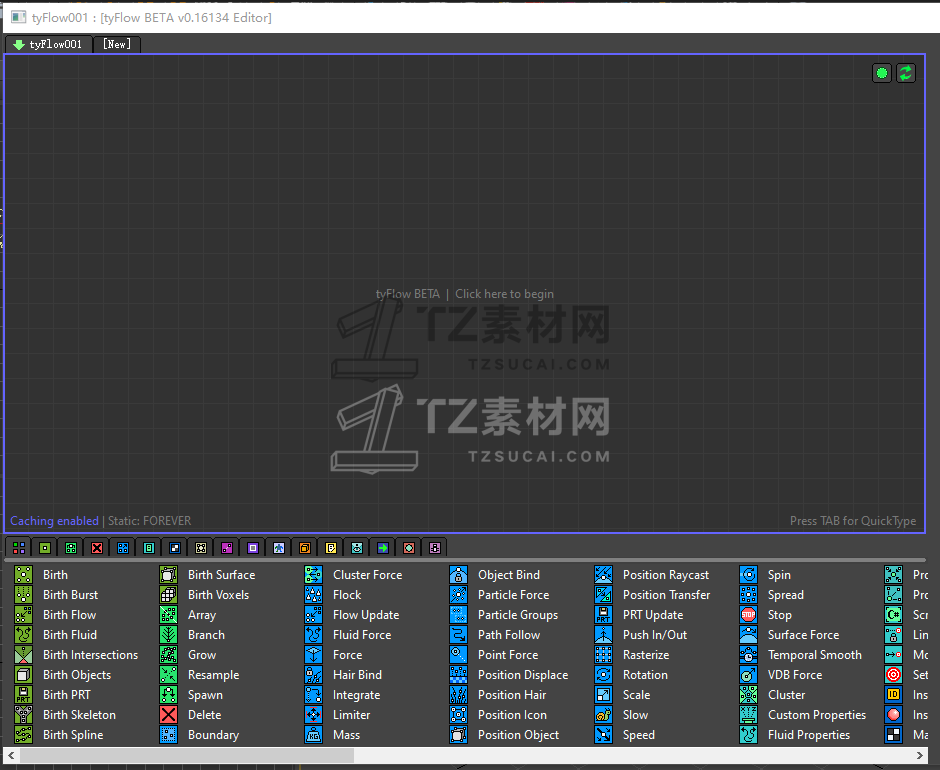
Task: Click the Object Bind padlock icon
Action: (x=459, y=575)
